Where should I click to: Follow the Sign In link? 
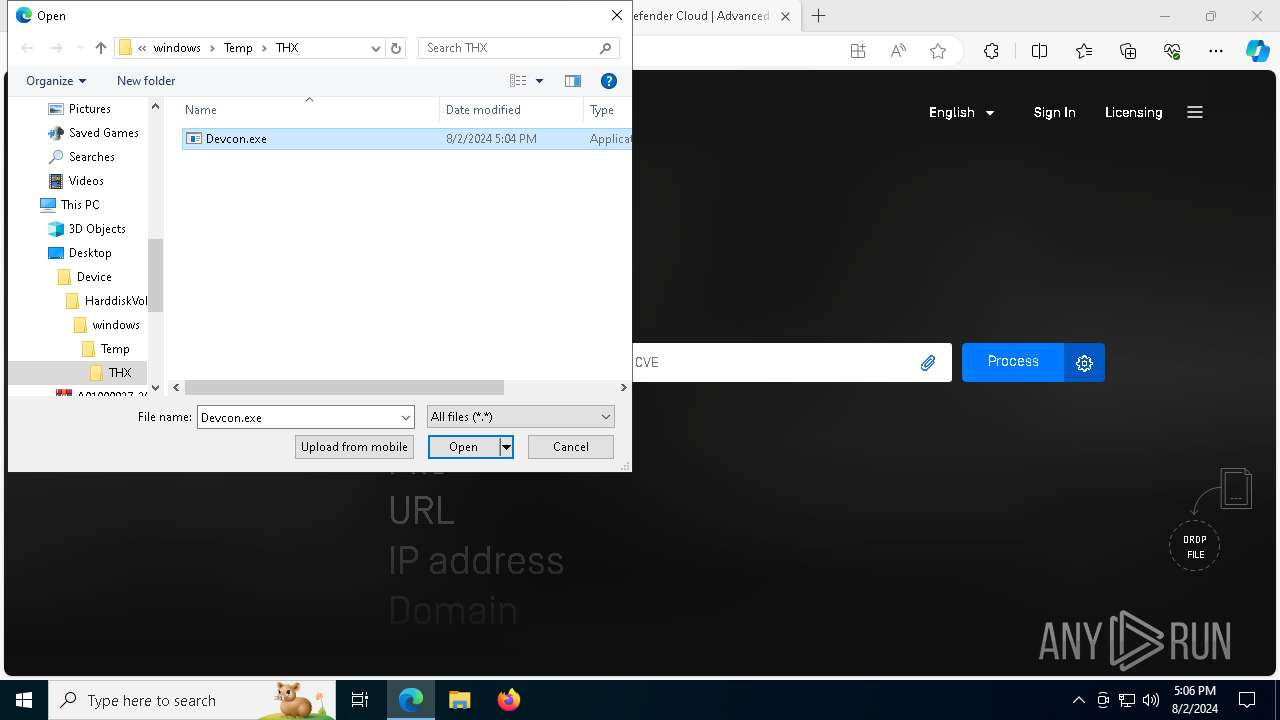(1054, 112)
